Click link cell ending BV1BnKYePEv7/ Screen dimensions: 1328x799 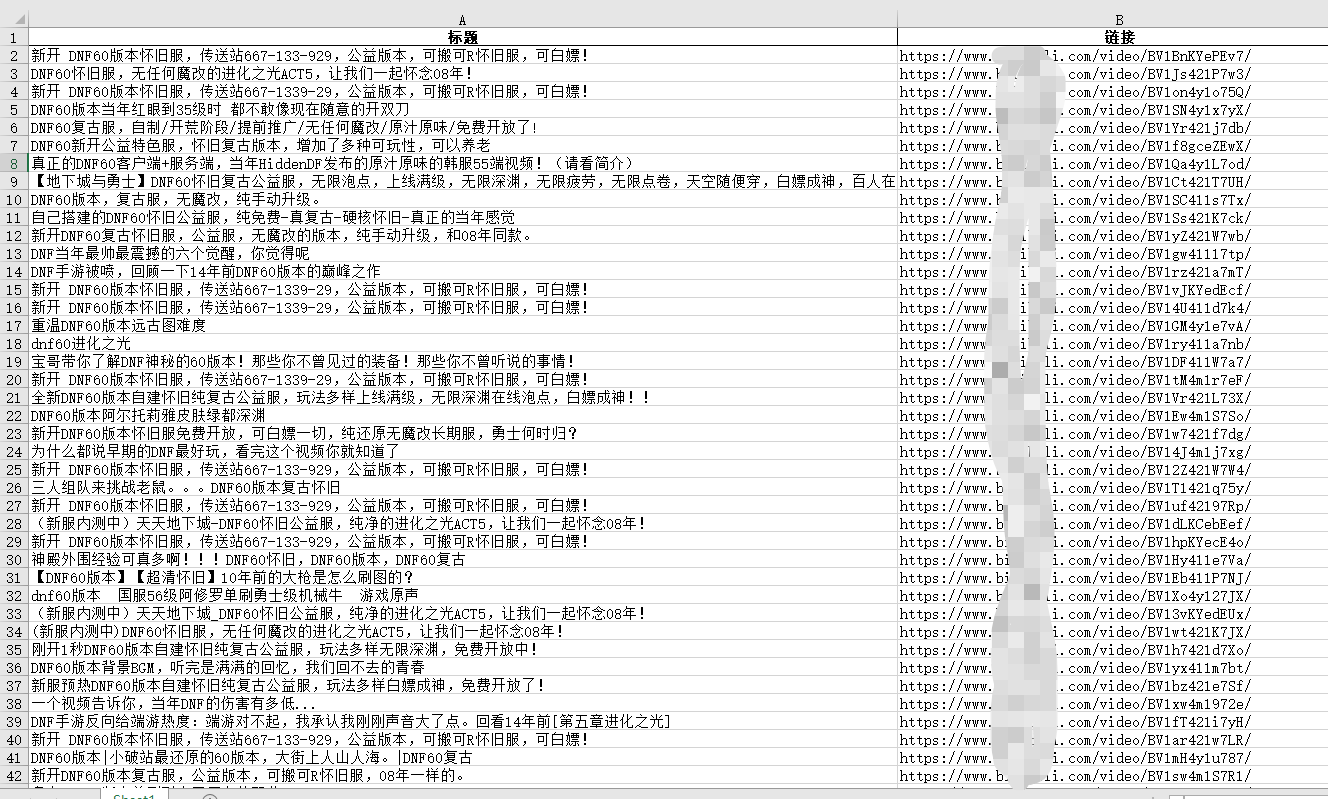pyautogui.click(x=1112, y=55)
